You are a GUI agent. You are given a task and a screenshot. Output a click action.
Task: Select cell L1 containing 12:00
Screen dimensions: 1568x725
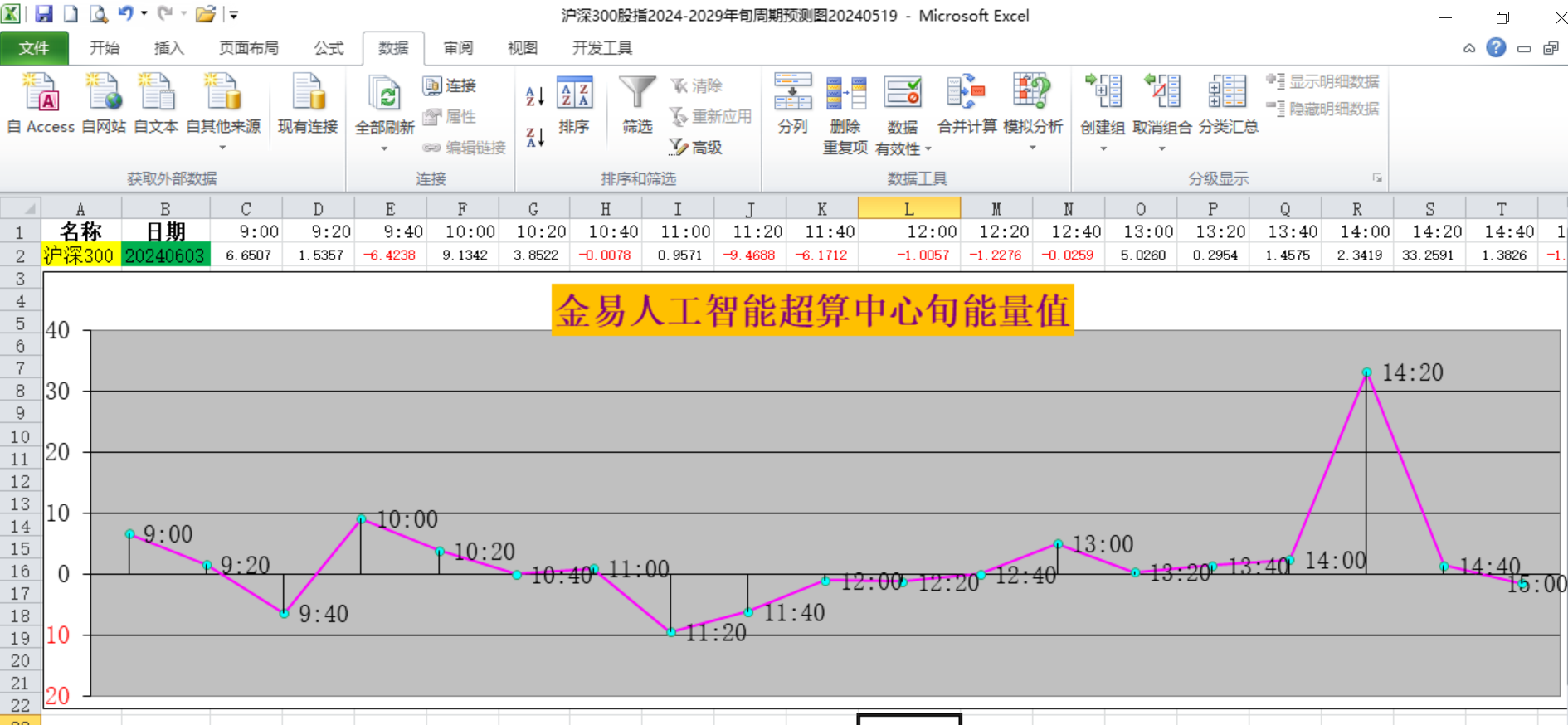(909, 231)
